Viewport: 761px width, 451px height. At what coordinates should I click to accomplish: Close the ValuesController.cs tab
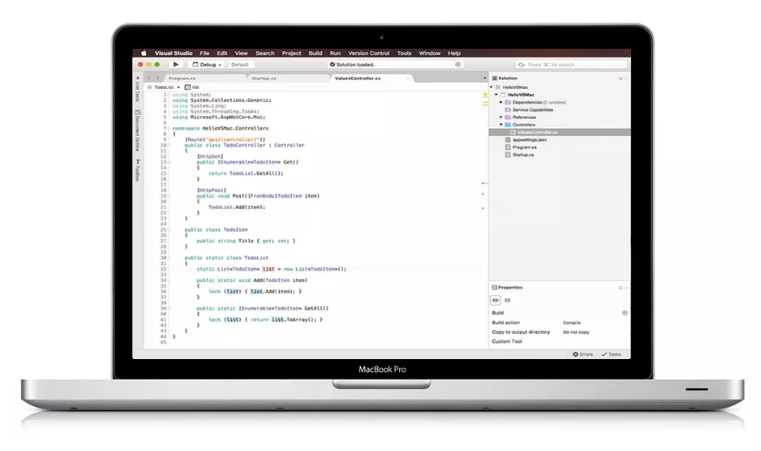pos(408,78)
